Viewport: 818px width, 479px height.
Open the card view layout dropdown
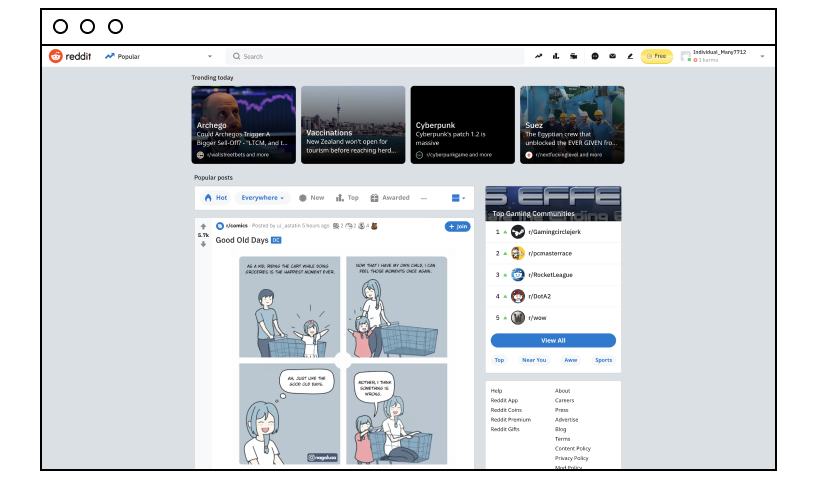(458, 198)
